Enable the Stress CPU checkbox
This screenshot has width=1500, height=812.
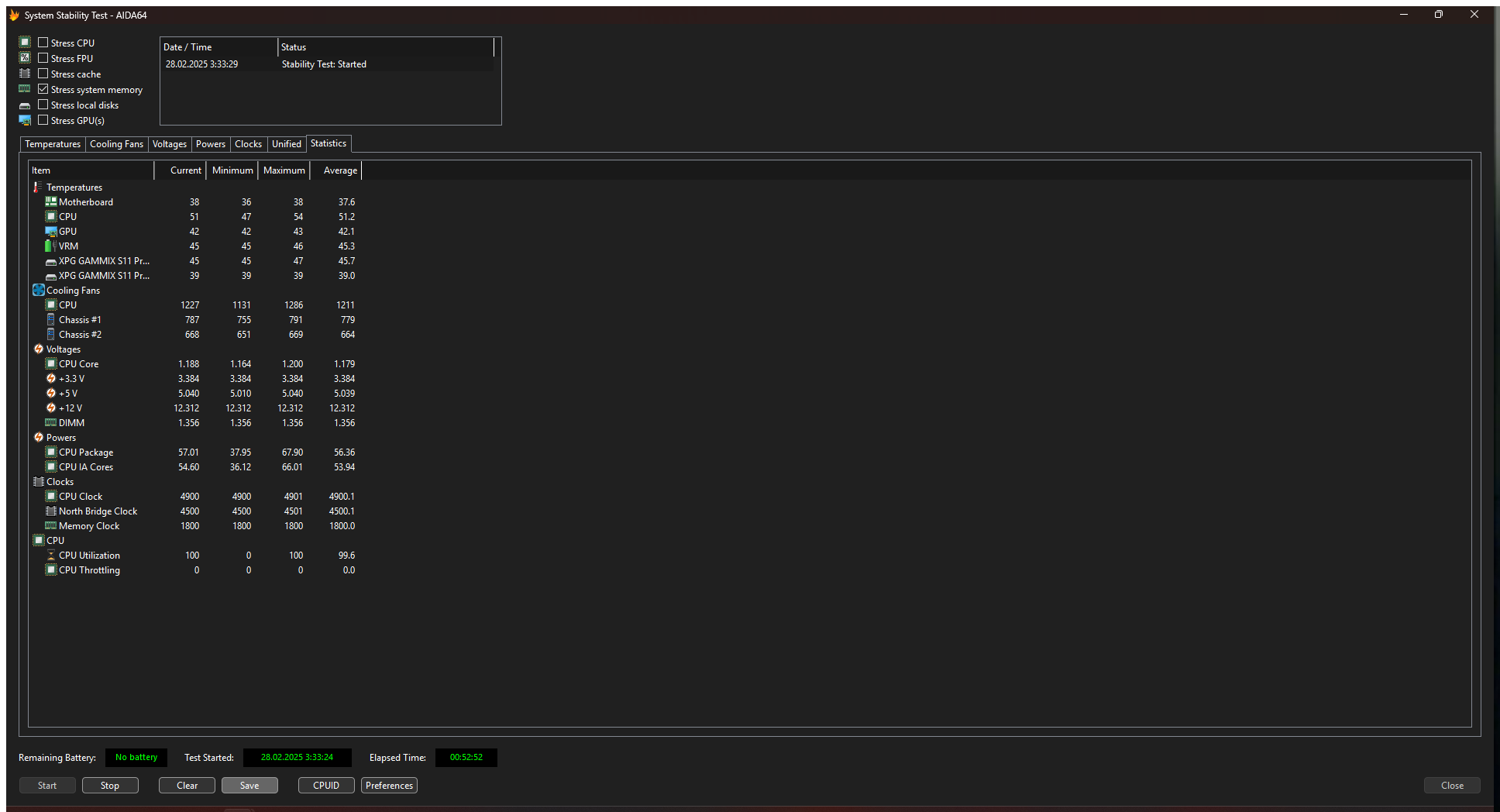point(43,43)
